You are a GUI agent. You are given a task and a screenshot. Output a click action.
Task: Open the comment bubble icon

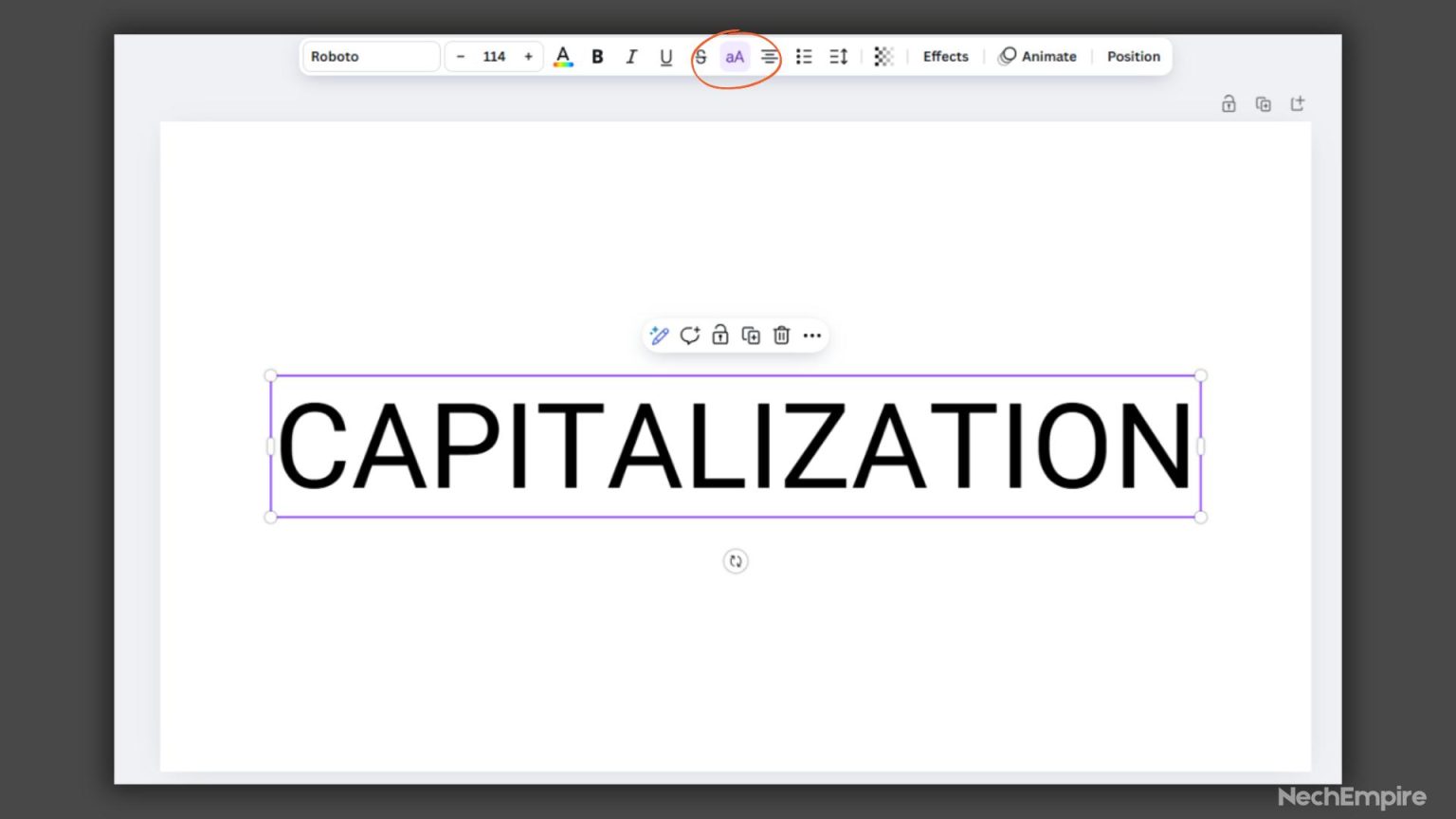coord(689,335)
